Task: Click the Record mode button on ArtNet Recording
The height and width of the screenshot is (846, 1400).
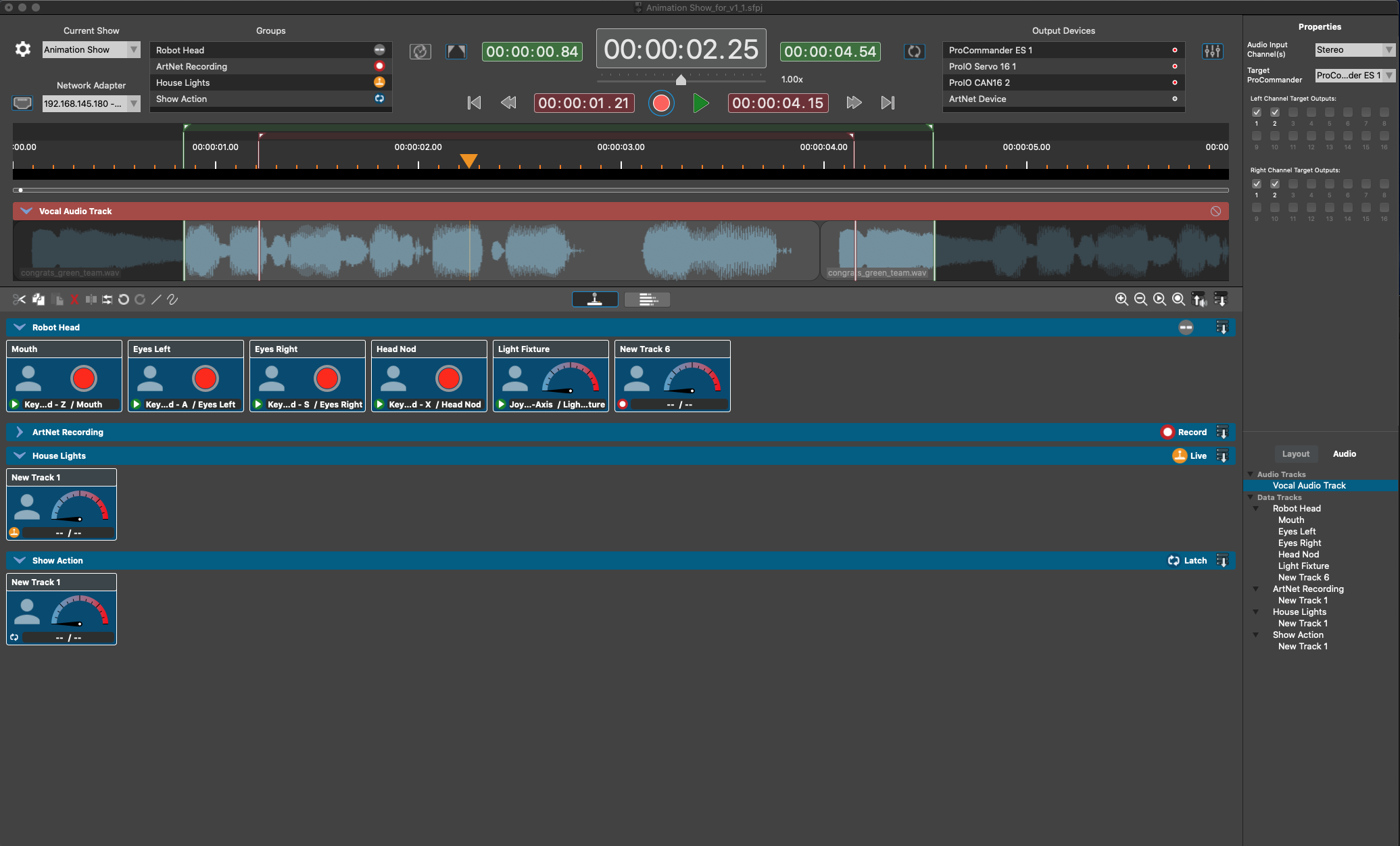Action: [1184, 432]
